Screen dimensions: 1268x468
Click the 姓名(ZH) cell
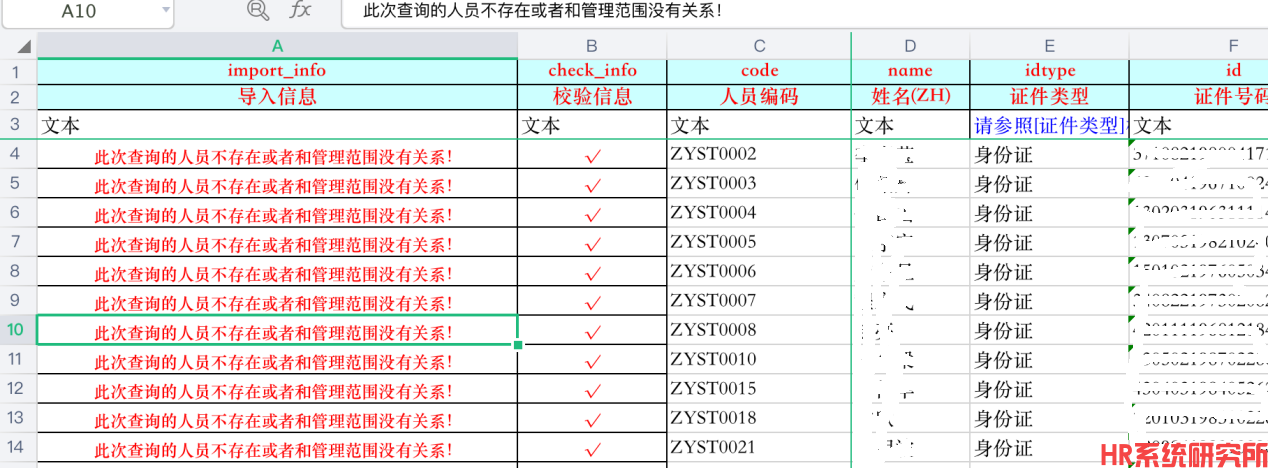point(910,97)
